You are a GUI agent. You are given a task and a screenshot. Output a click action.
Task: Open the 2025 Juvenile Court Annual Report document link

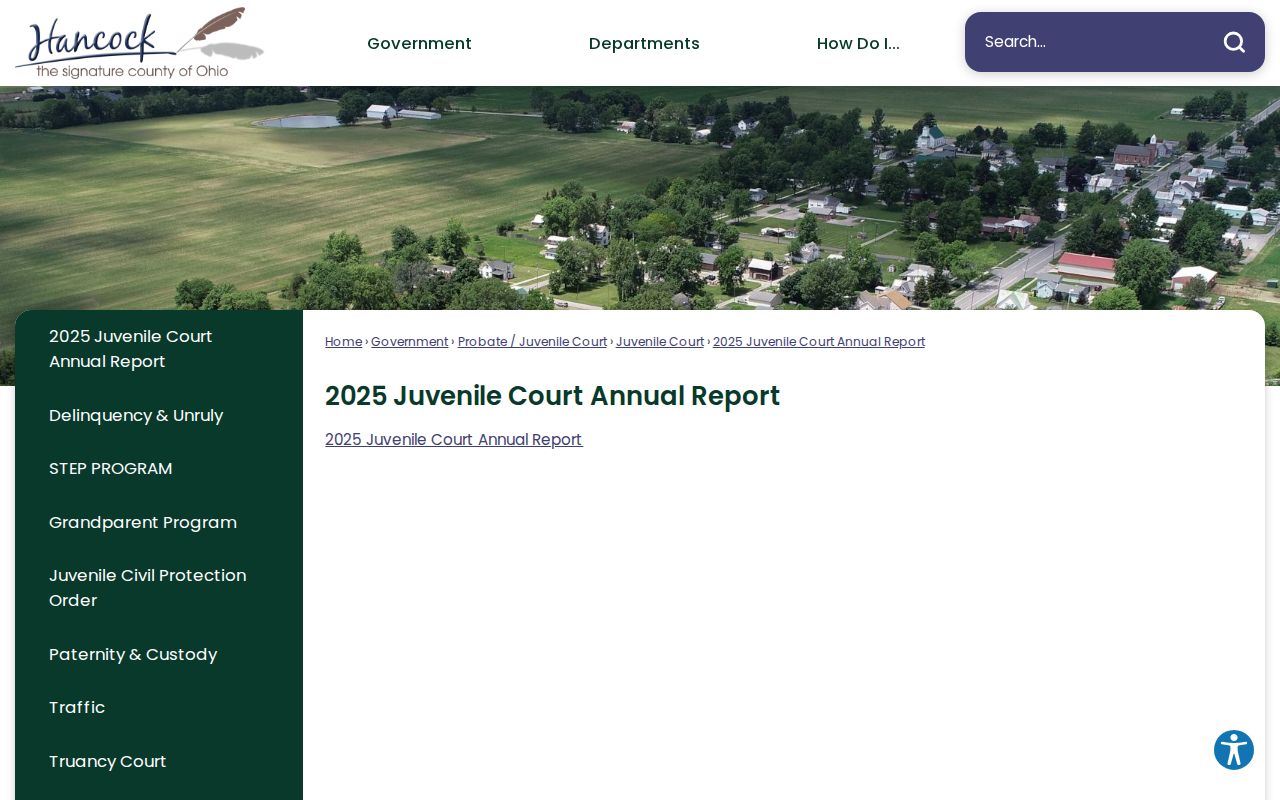(453, 440)
